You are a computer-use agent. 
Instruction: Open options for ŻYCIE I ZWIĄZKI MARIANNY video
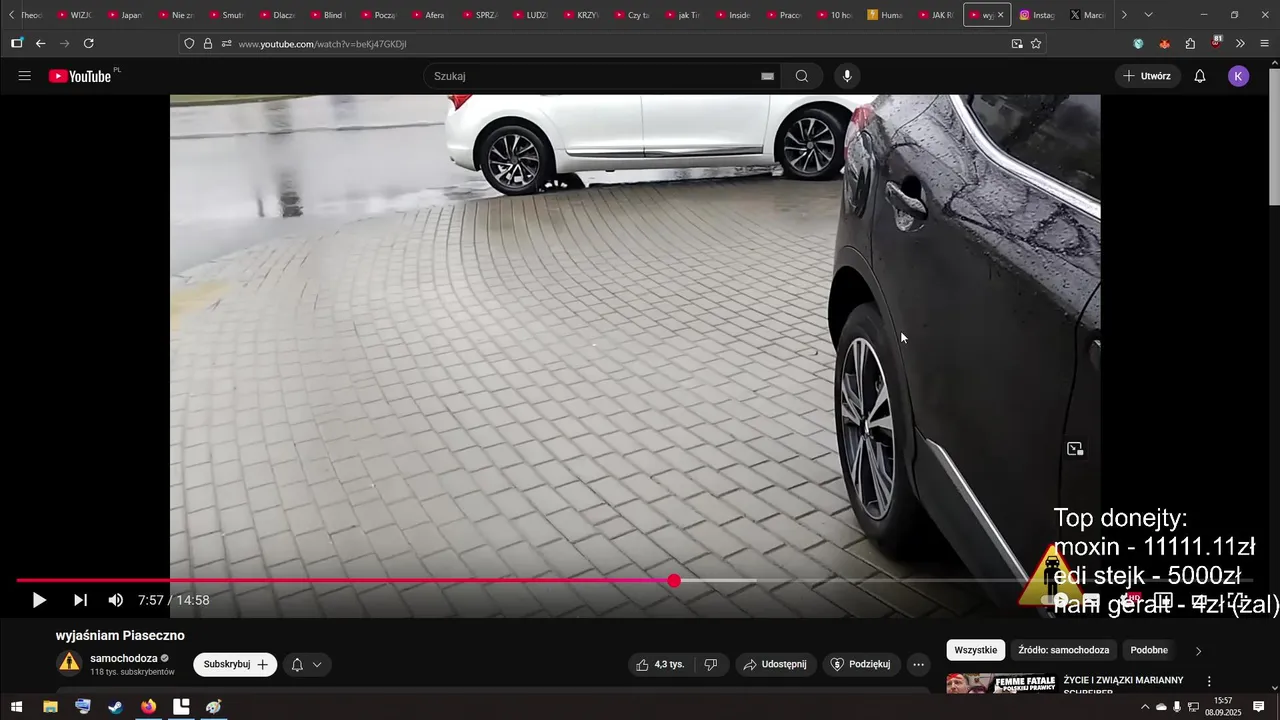tap(1209, 683)
